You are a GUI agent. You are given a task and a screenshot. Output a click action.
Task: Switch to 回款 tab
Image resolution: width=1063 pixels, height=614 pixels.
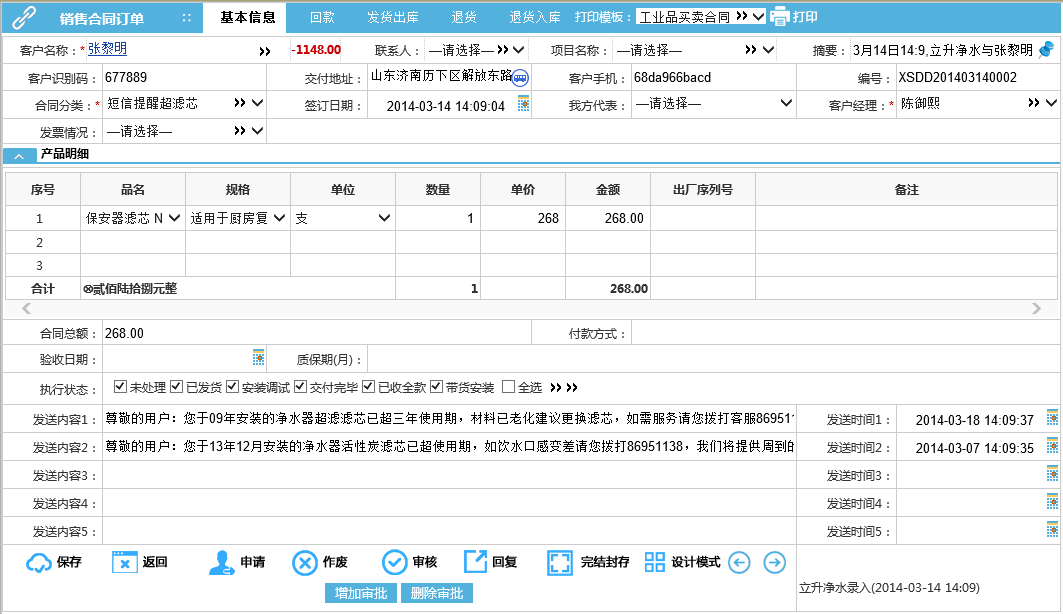coord(322,17)
